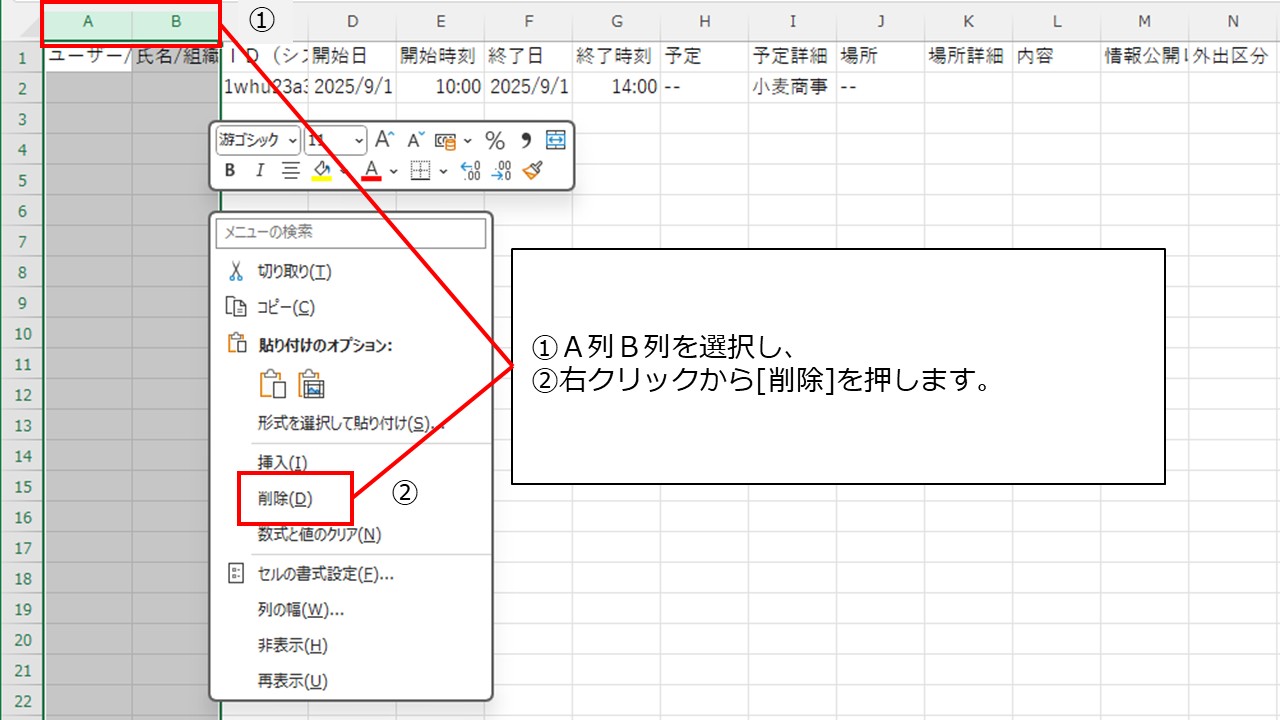Viewport: 1280px width, 720px height.
Task: Click the 情報公開 header cell
Action: (x=1145, y=56)
